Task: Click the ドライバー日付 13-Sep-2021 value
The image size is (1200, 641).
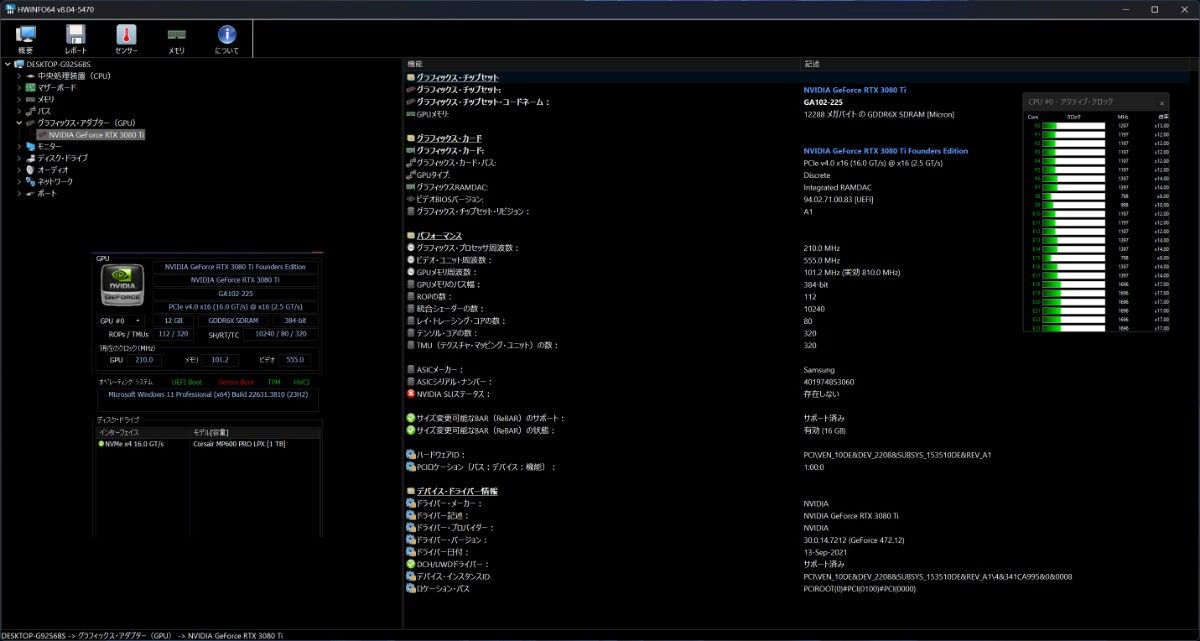Action: (x=825, y=552)
